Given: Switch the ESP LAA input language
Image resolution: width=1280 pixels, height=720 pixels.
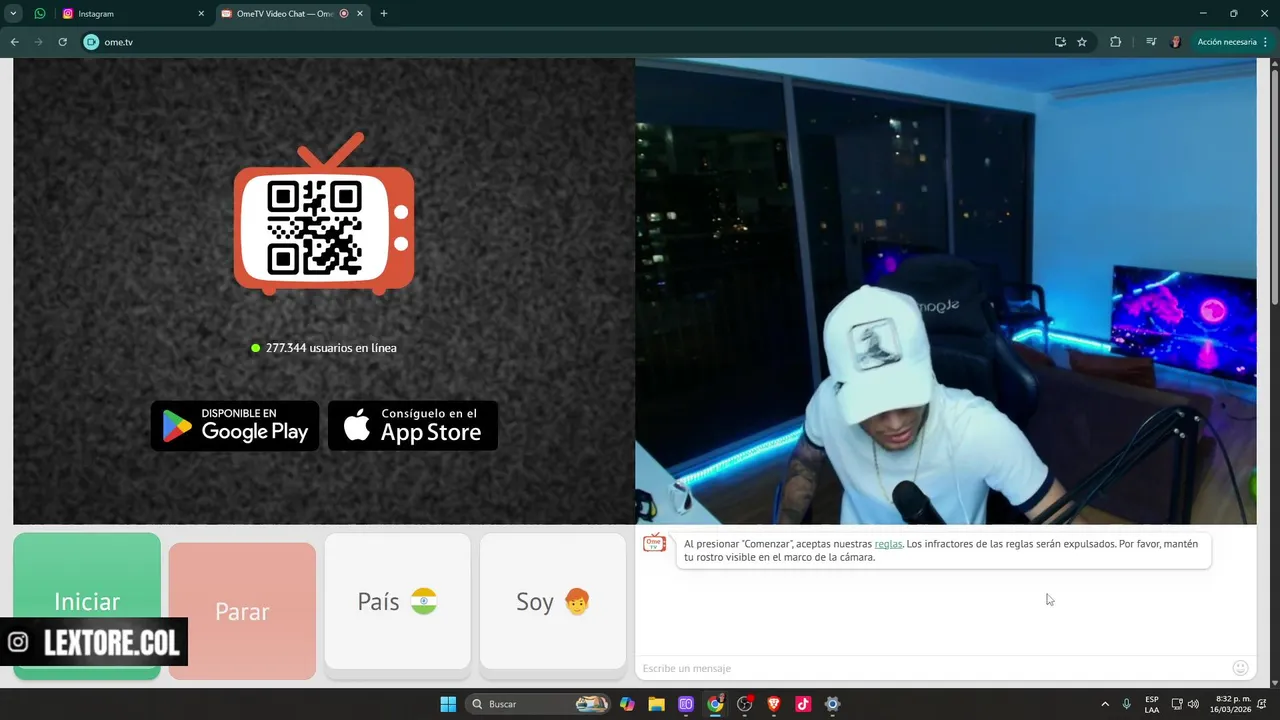Looking at the screenshot, I should pos(1152,704).
